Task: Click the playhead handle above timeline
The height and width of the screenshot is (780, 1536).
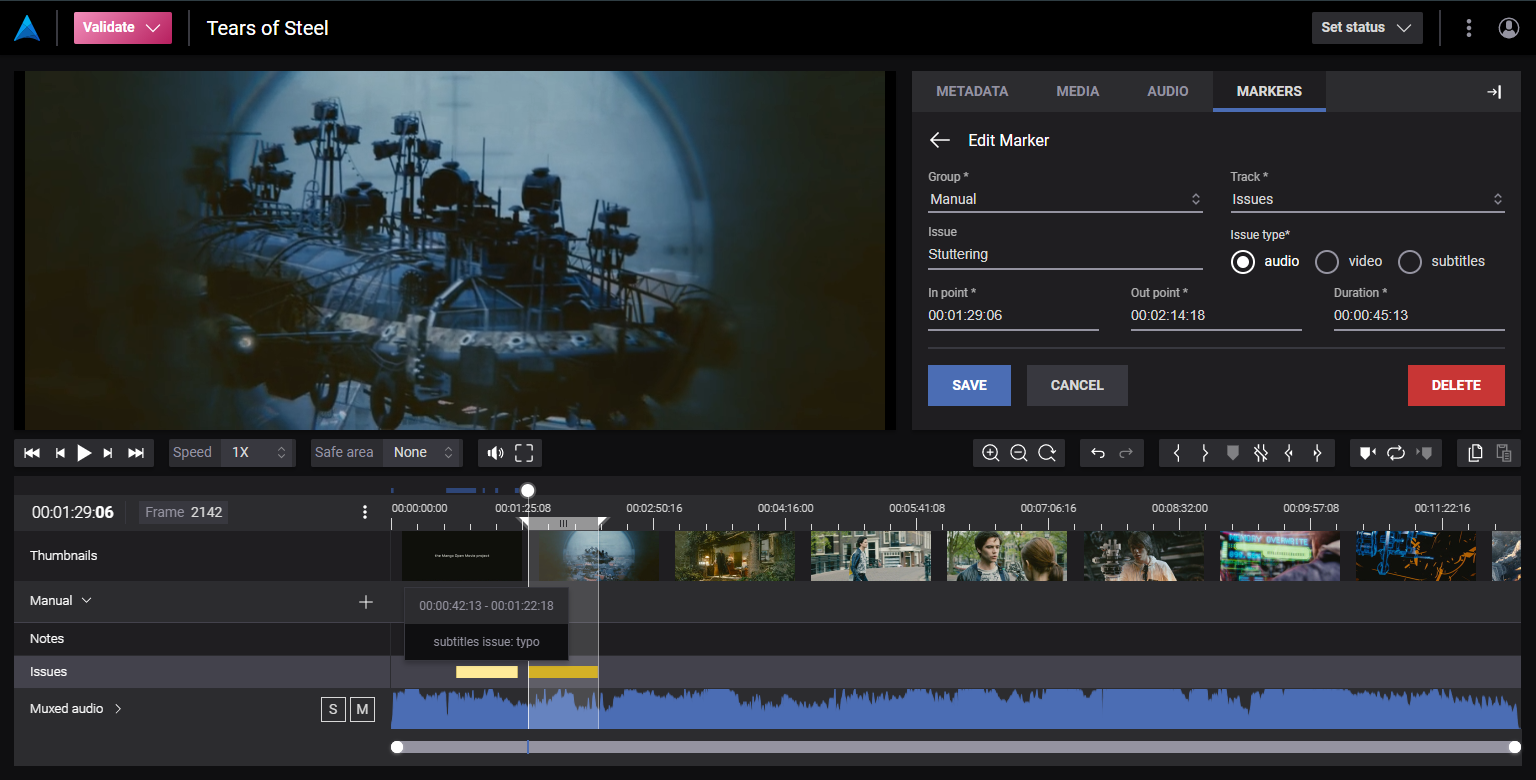Action: tap(528, 490)
